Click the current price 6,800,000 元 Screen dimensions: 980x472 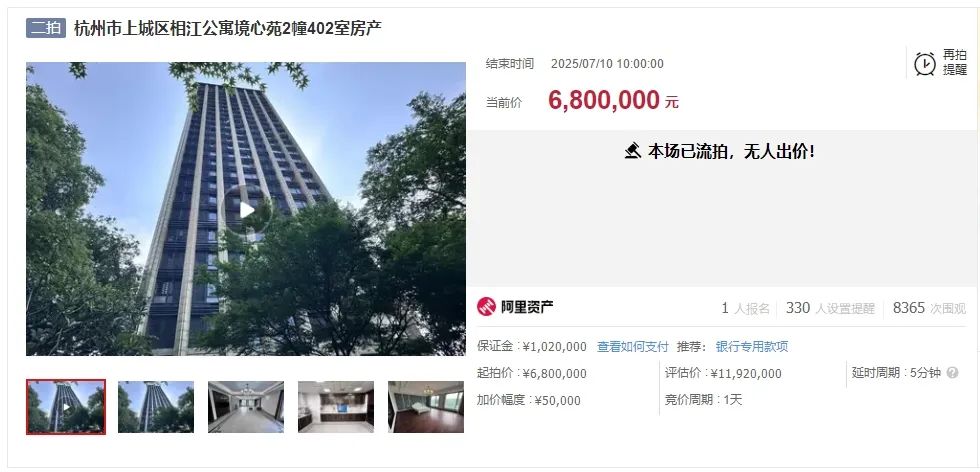tap(613, 100)
